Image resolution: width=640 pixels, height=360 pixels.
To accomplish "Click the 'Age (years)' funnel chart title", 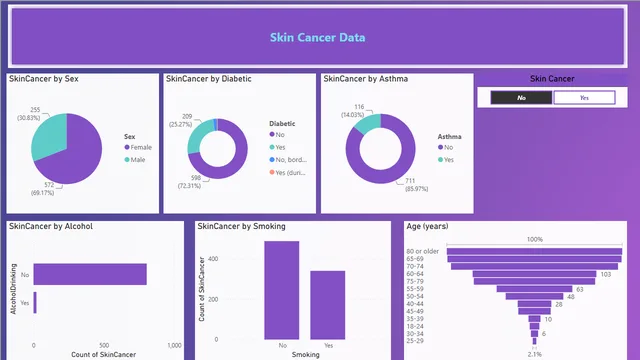I will point(427,226).
